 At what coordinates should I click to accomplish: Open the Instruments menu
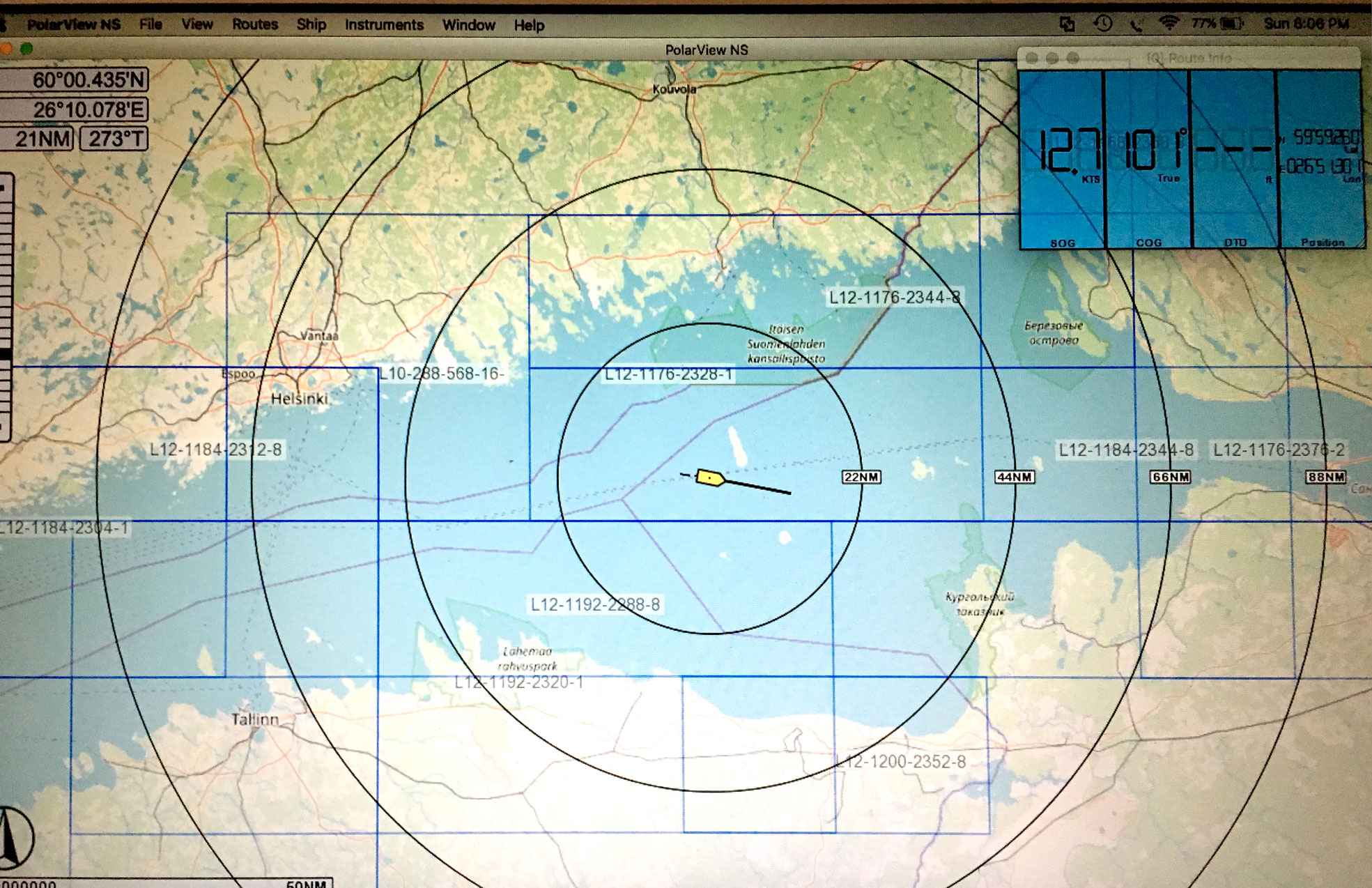tap(383, 25)
